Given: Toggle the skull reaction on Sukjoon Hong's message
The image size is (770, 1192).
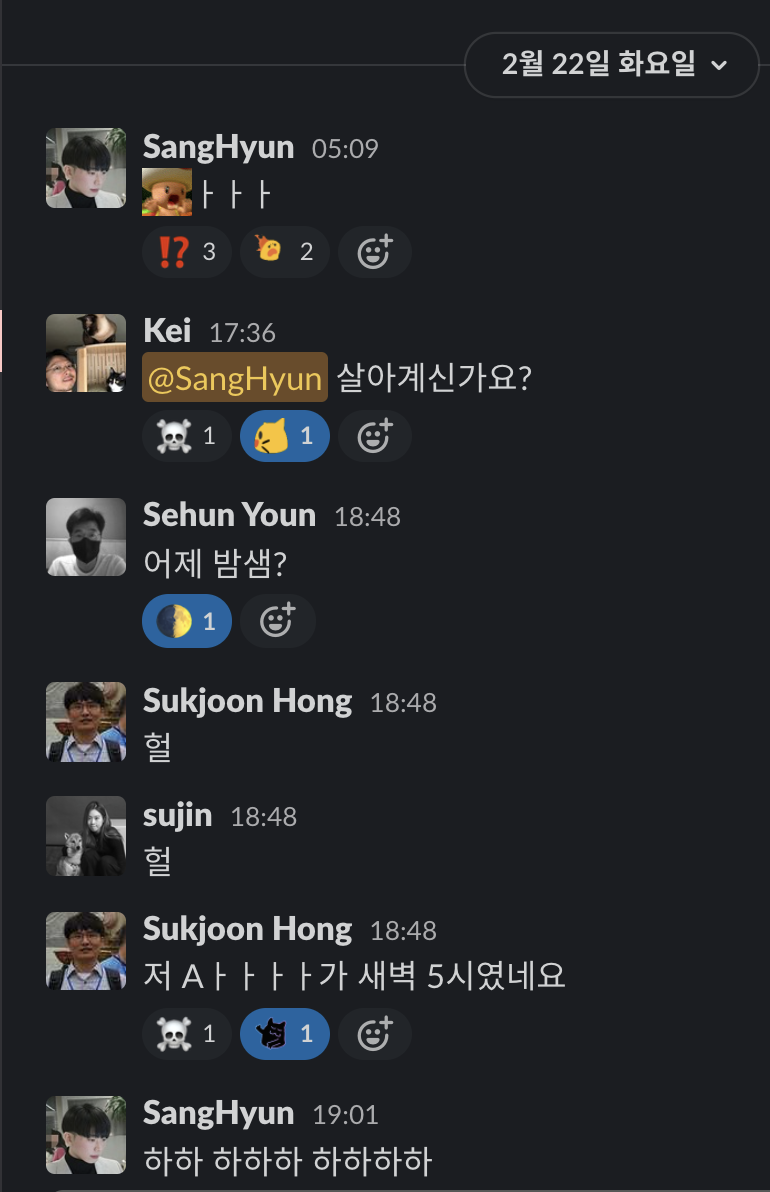Looking at the screenshot, I should (x=187, y=1034).
